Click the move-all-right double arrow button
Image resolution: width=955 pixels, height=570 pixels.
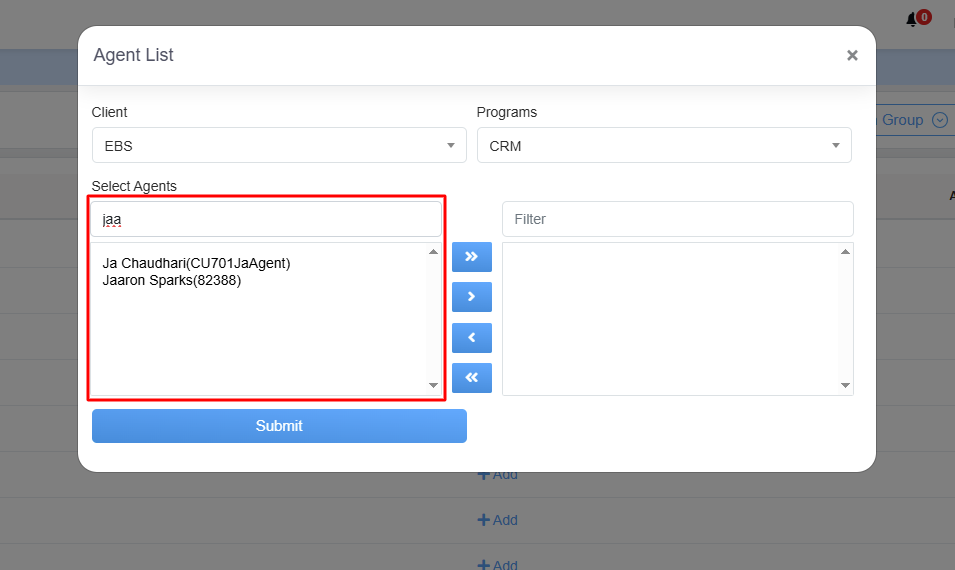(471, 257)
